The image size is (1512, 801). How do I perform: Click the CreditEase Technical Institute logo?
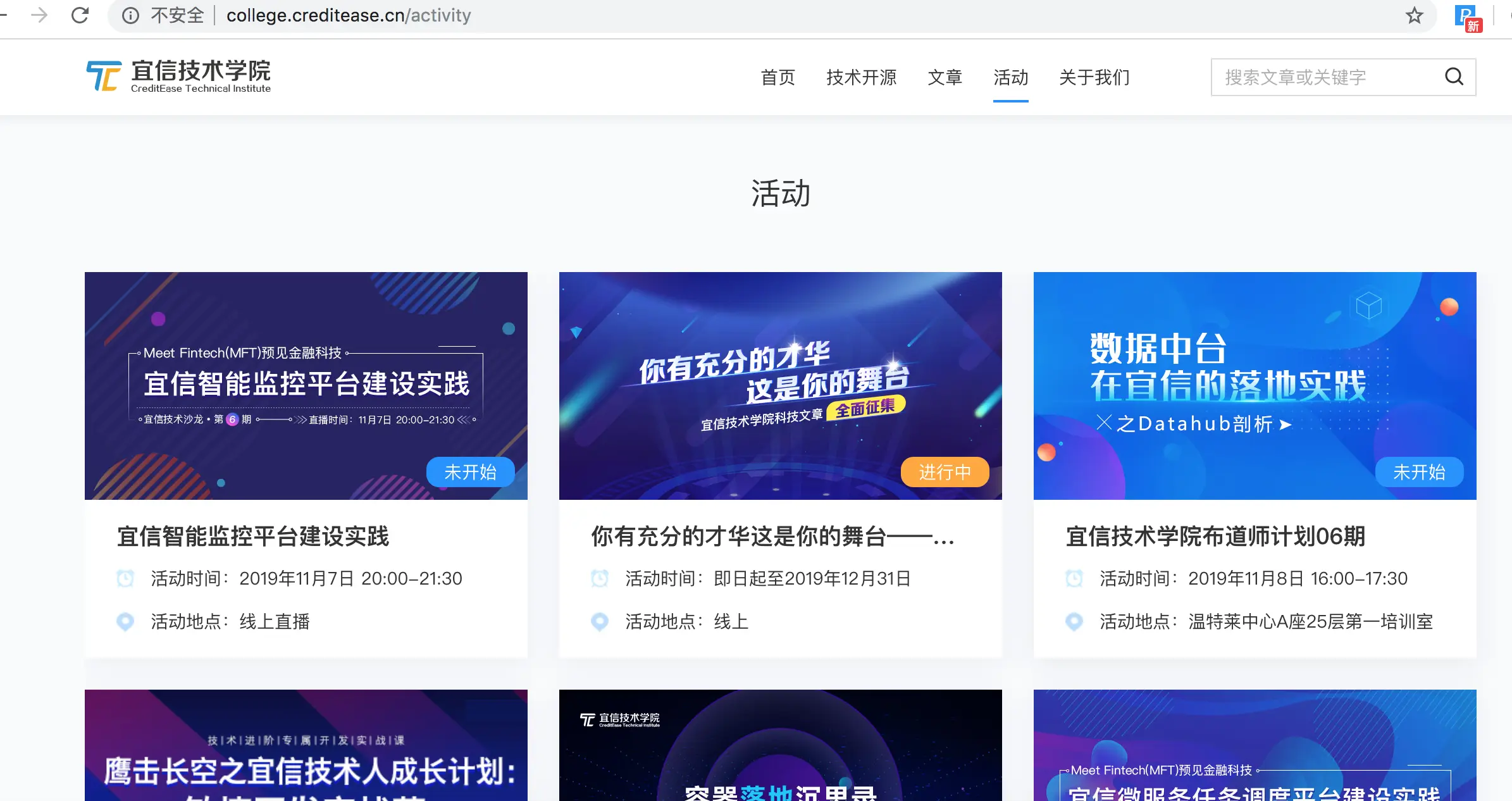tap(179, 77)
